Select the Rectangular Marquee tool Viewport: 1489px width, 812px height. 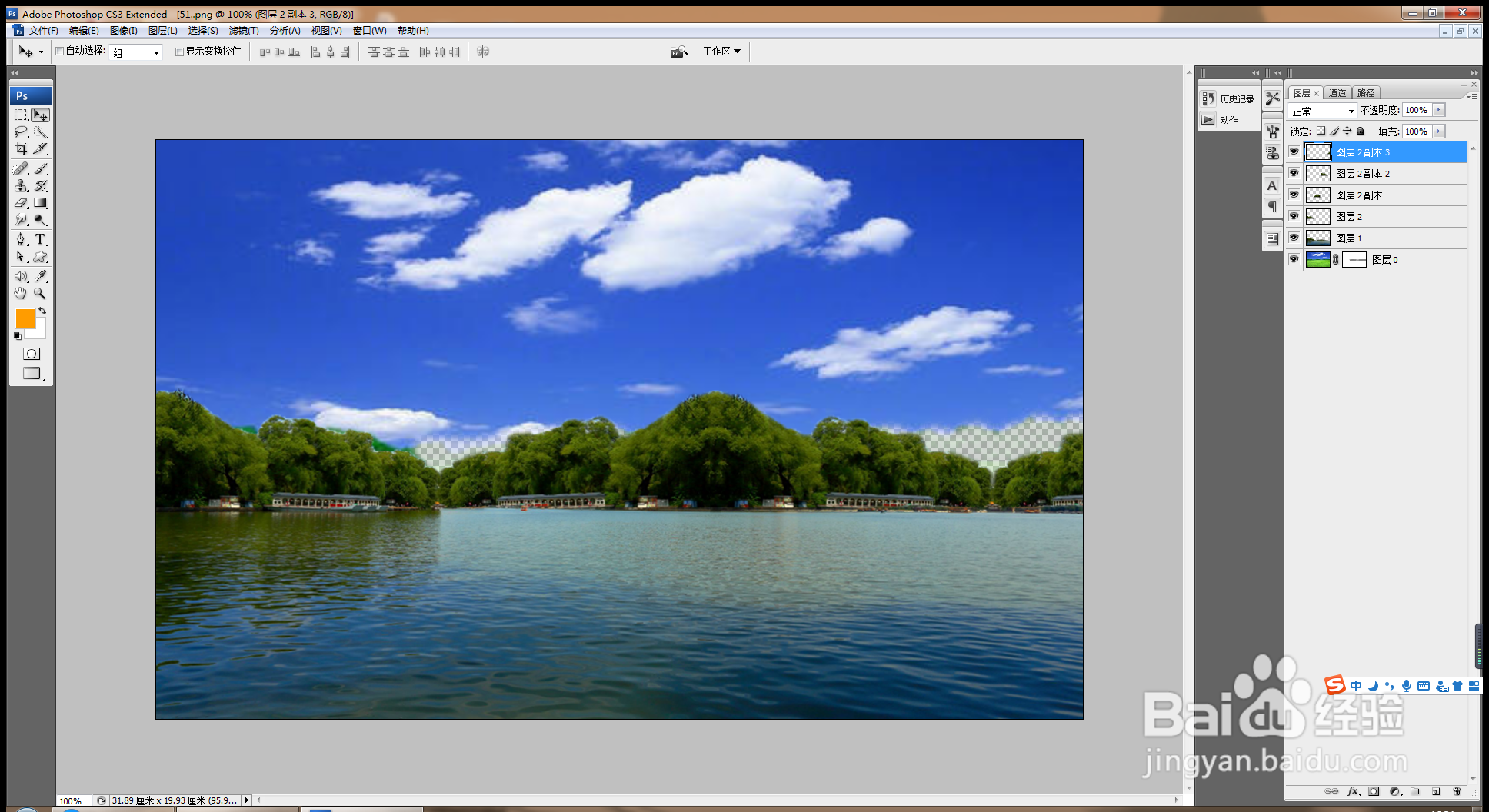pos(21,115)
